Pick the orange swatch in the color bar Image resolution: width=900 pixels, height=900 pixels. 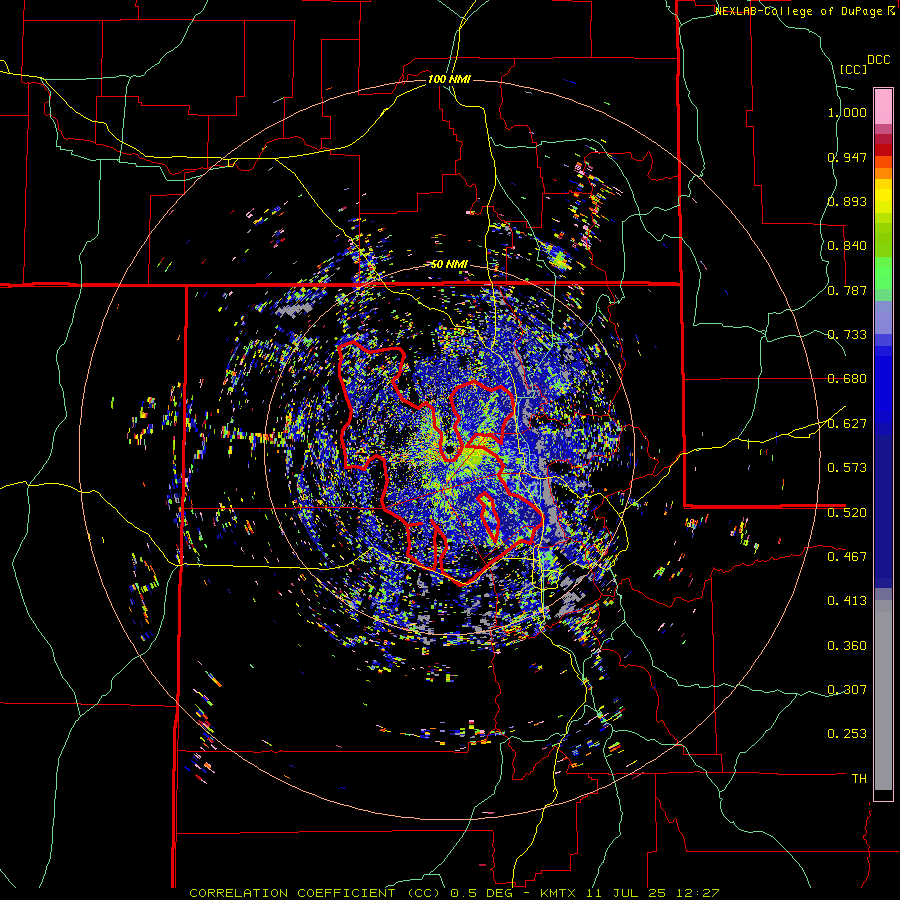tap(883, 173)
